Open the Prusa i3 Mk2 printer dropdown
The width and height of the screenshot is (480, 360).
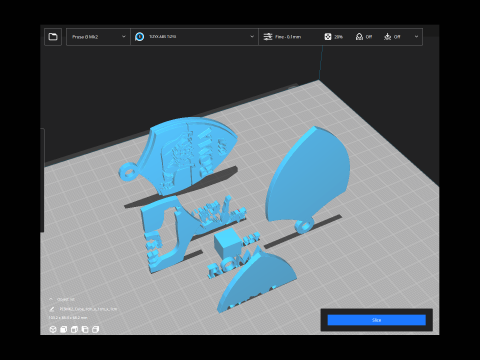point(98,37)
